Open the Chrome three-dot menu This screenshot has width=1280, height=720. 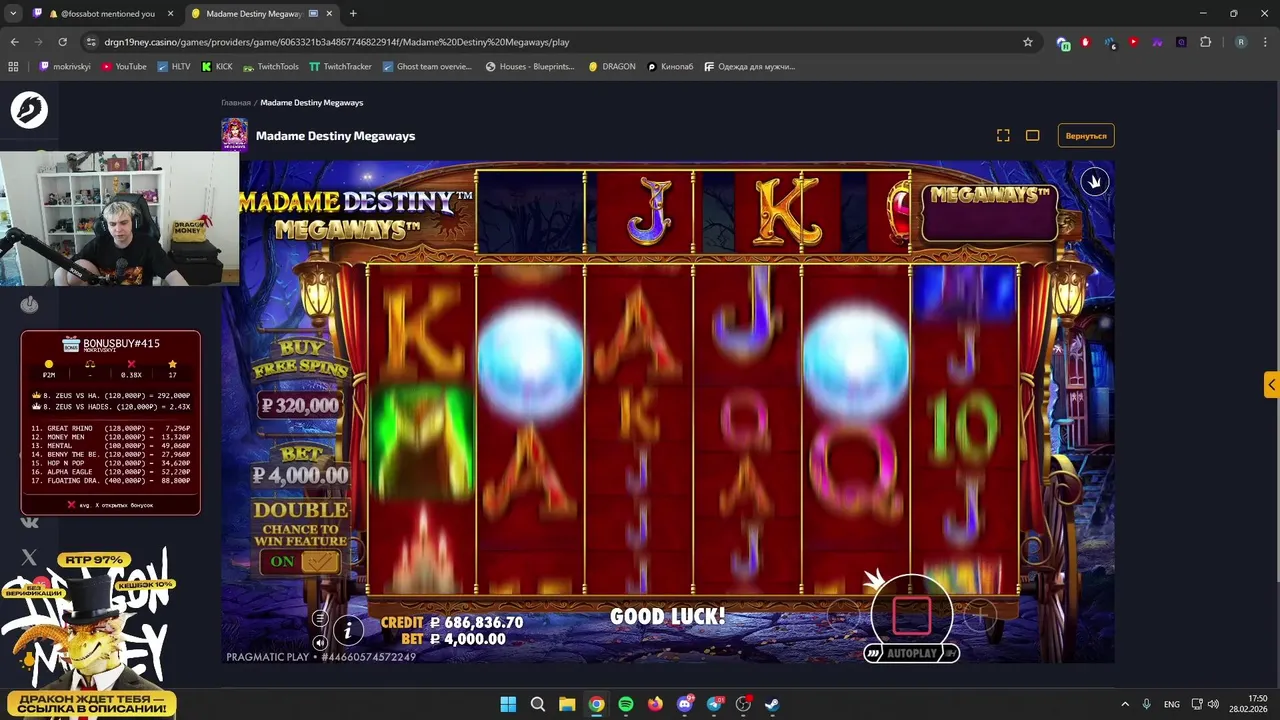coord(1265,42)
